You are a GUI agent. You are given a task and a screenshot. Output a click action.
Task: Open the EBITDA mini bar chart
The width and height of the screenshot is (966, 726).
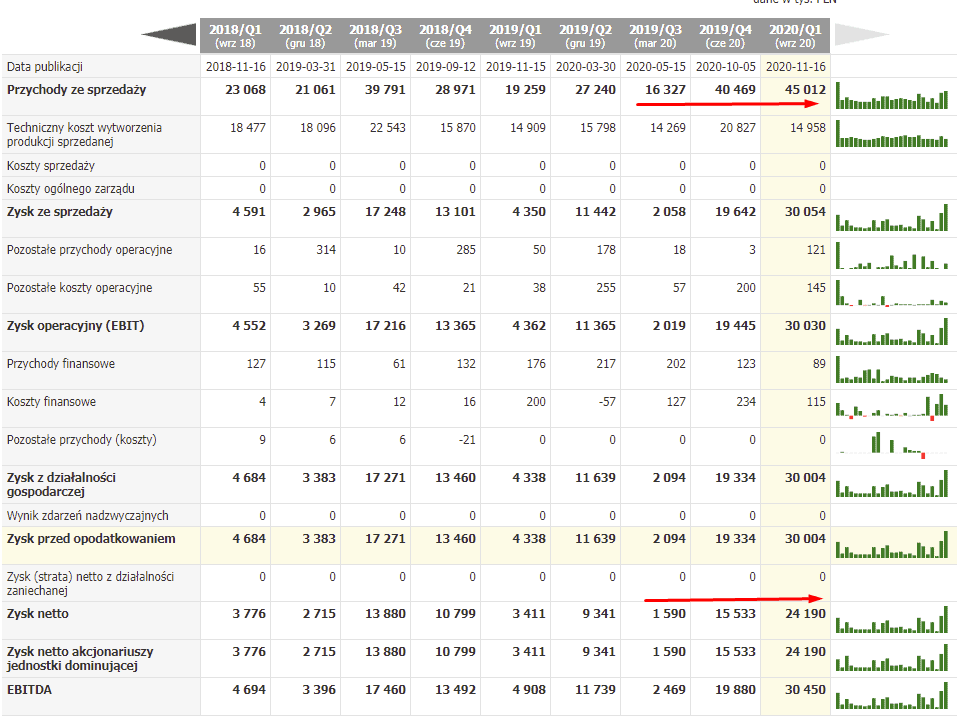892,696
